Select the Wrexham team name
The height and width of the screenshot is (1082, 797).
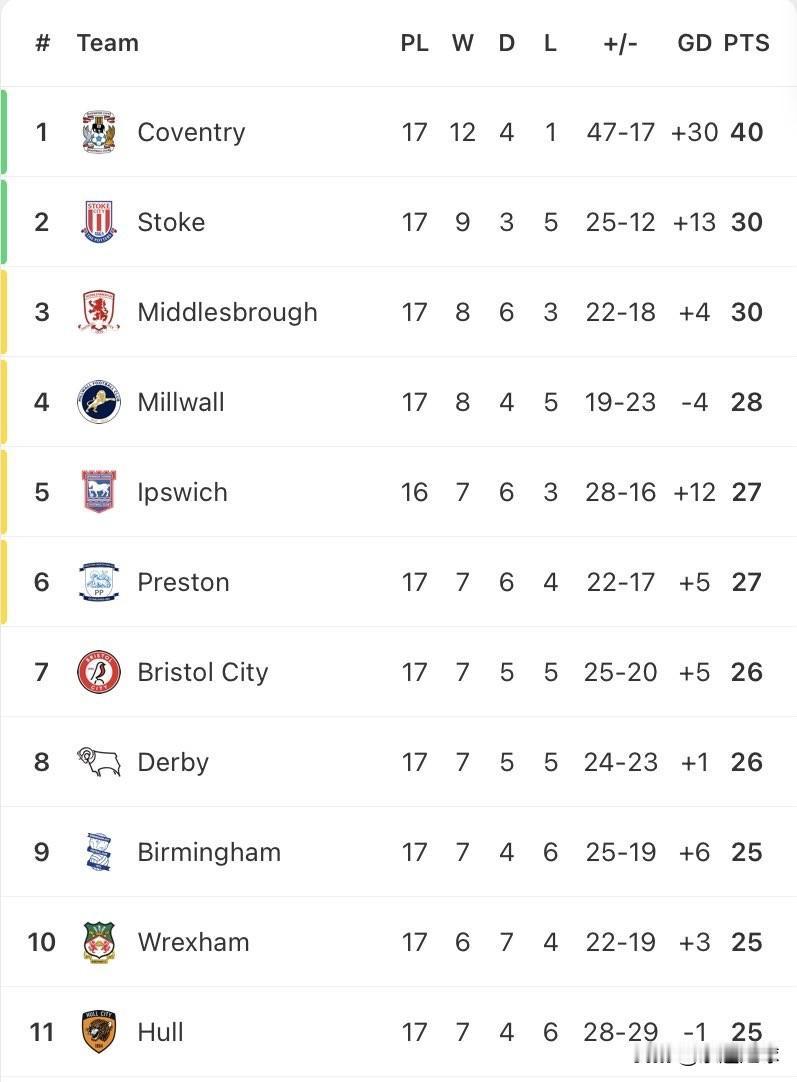[193, 942]
